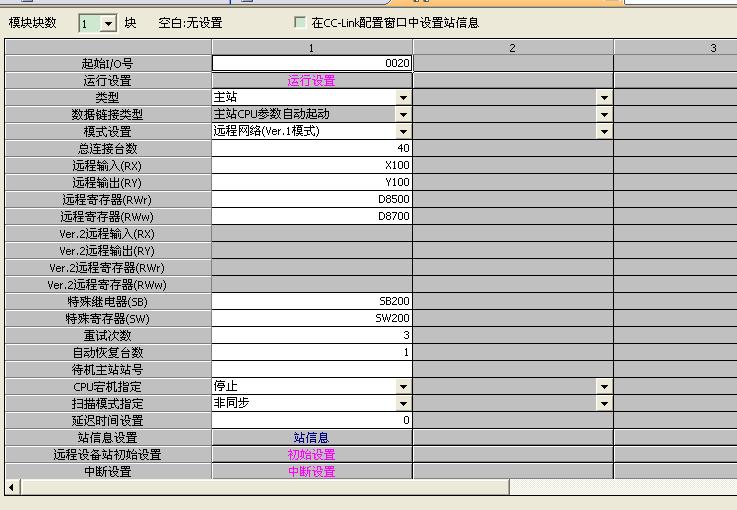Click the column 2 header
The height and width of the screenshot is (510, 737).
(512, 47)
